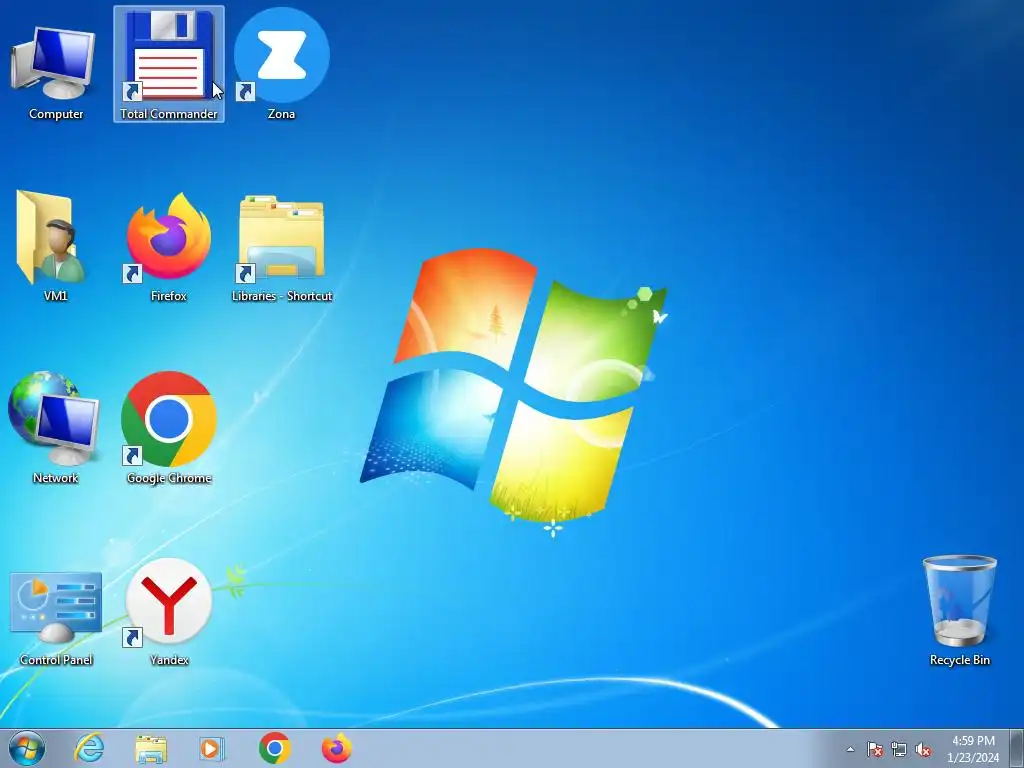Click the 'Control Panel' label text
Viewport: 1024px width, 768px height.
(x=56, y=660)
